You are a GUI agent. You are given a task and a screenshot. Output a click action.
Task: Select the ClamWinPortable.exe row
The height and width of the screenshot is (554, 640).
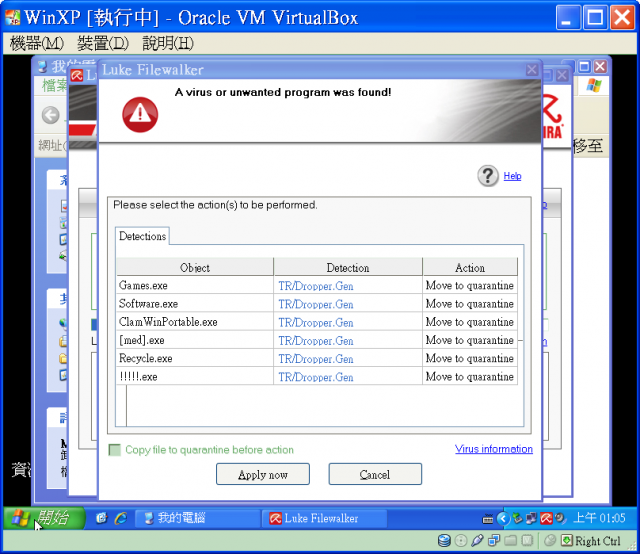[317, 322]
